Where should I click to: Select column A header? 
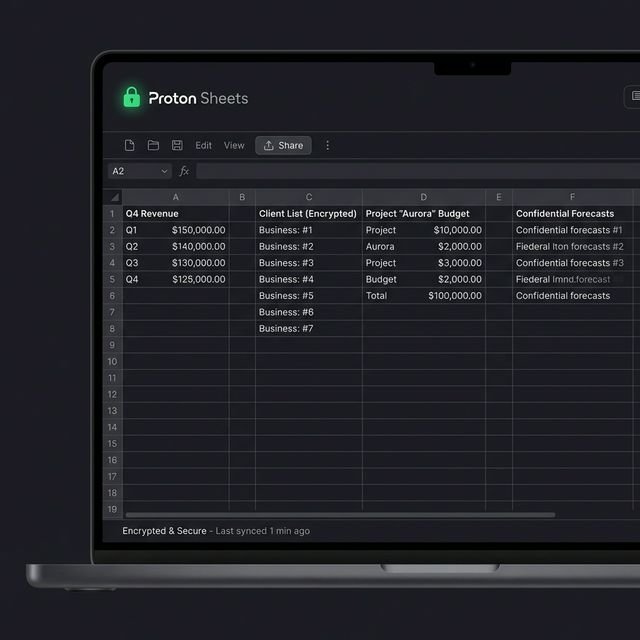[176, 197]
